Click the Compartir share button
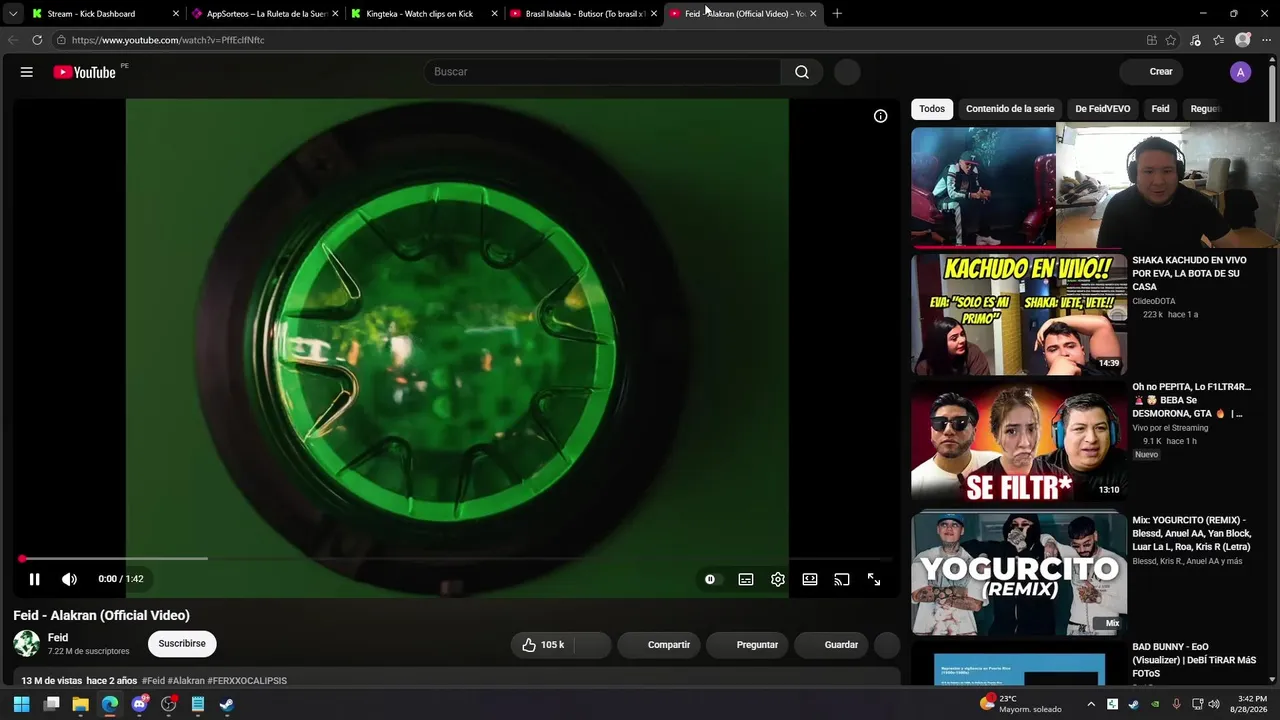1280x720 pixels. (x=660, y=645)
